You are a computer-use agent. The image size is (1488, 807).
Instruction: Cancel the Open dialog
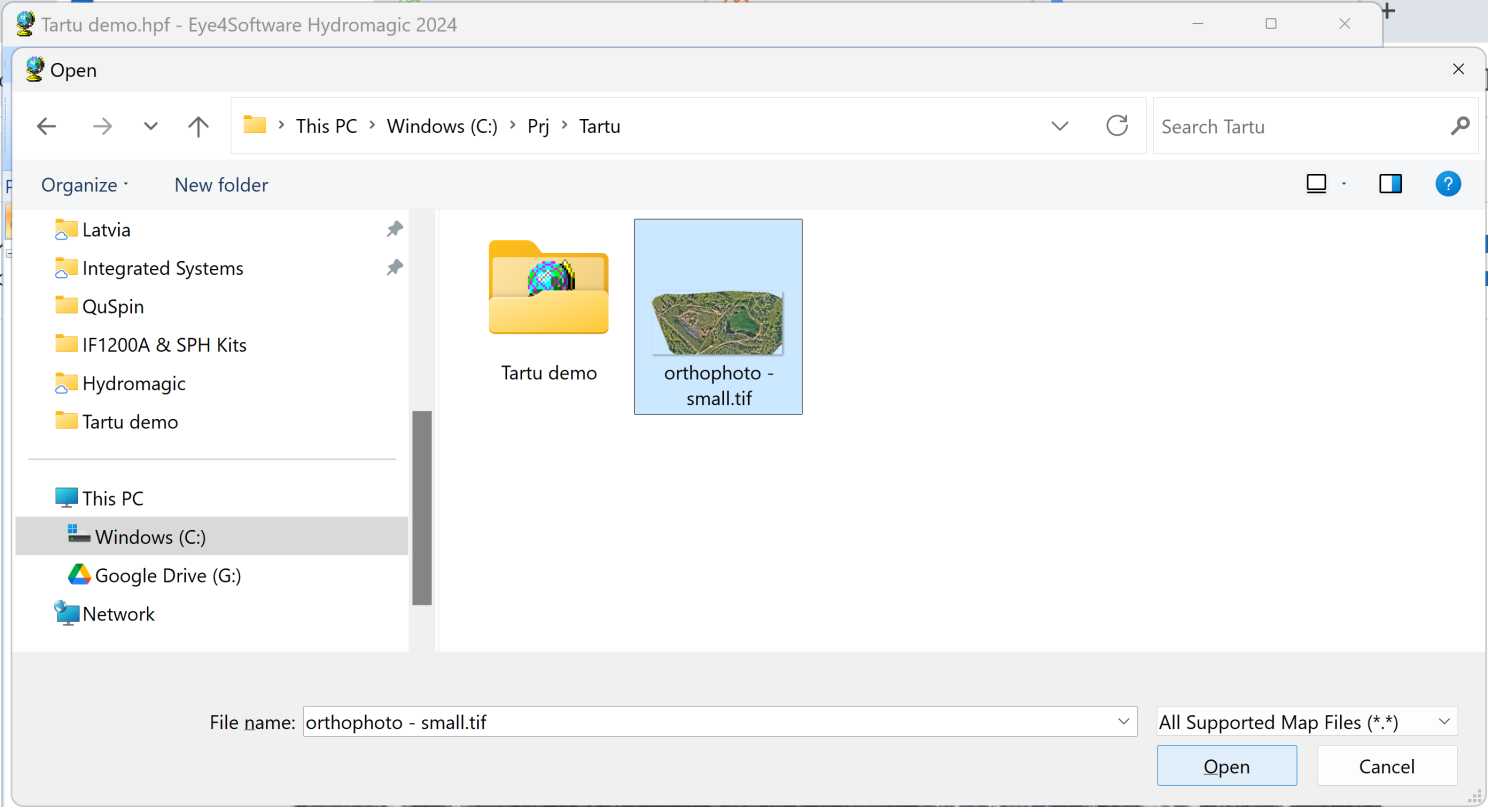click(x=1387, y=766)
